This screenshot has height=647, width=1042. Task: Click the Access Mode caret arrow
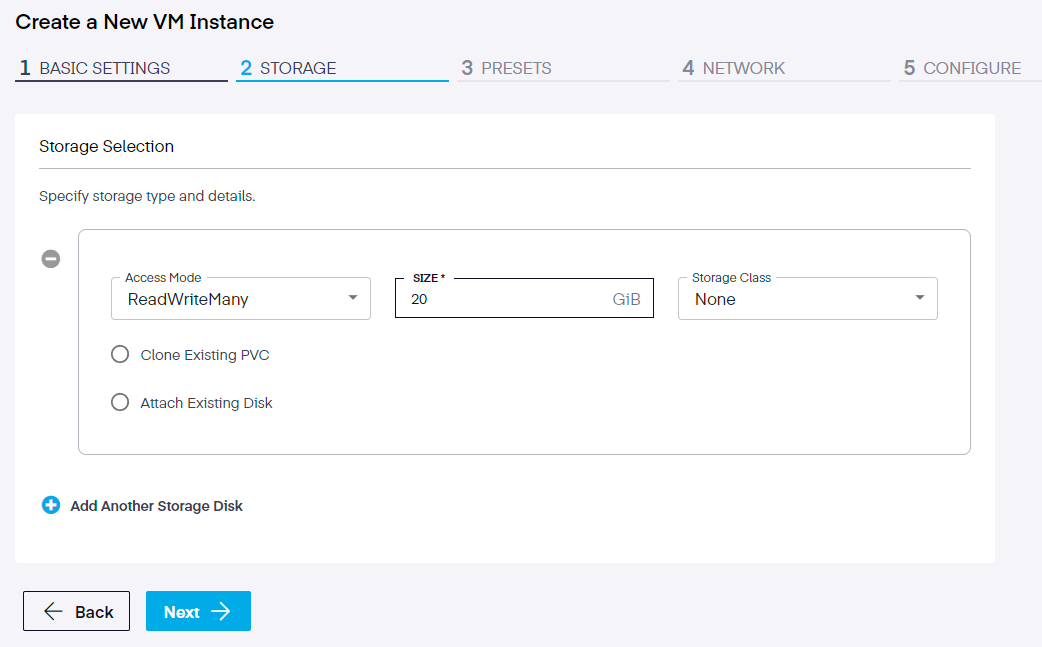click(352, 299)
